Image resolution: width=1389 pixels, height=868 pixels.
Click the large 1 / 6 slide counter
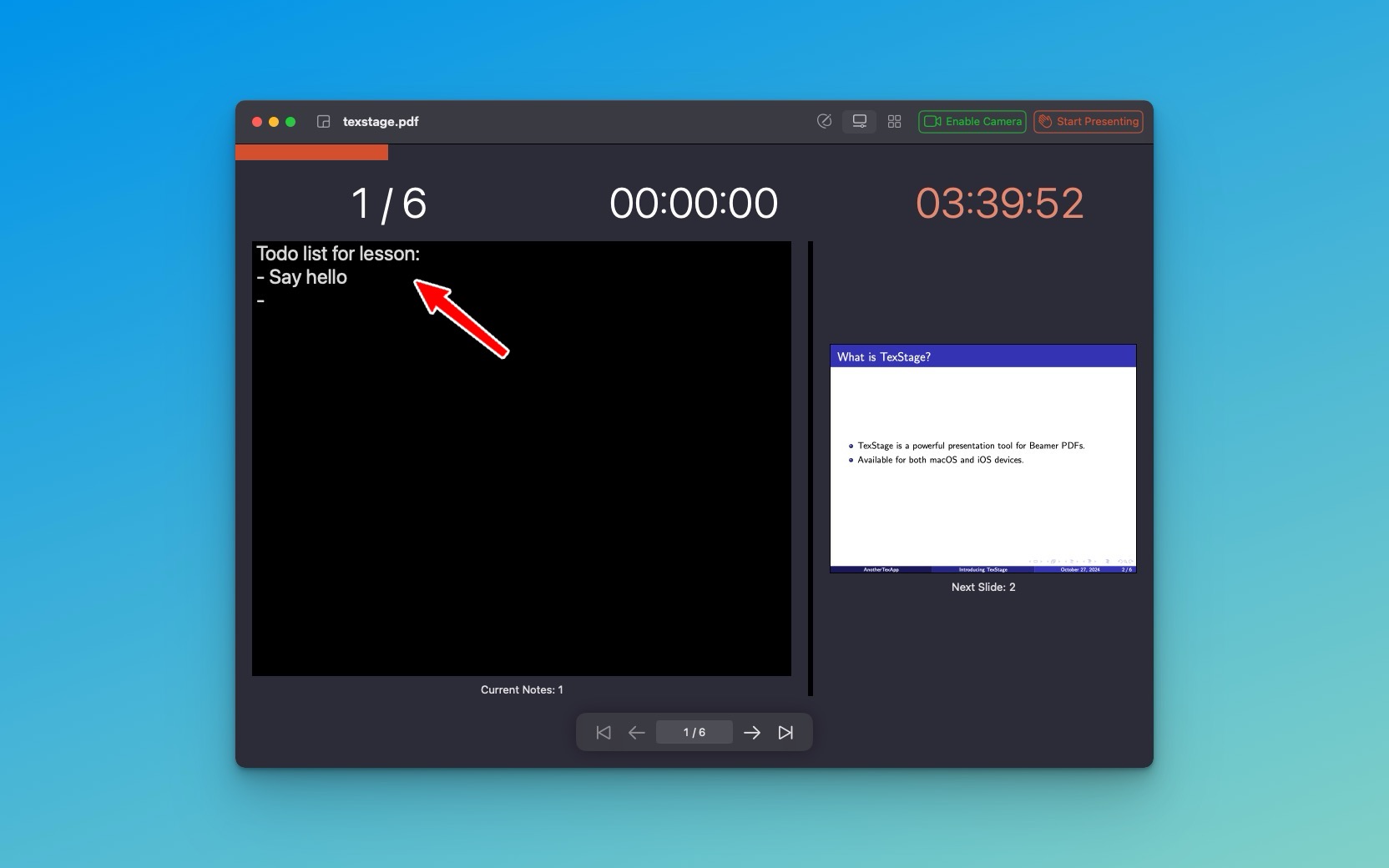[x=389, y=204]
